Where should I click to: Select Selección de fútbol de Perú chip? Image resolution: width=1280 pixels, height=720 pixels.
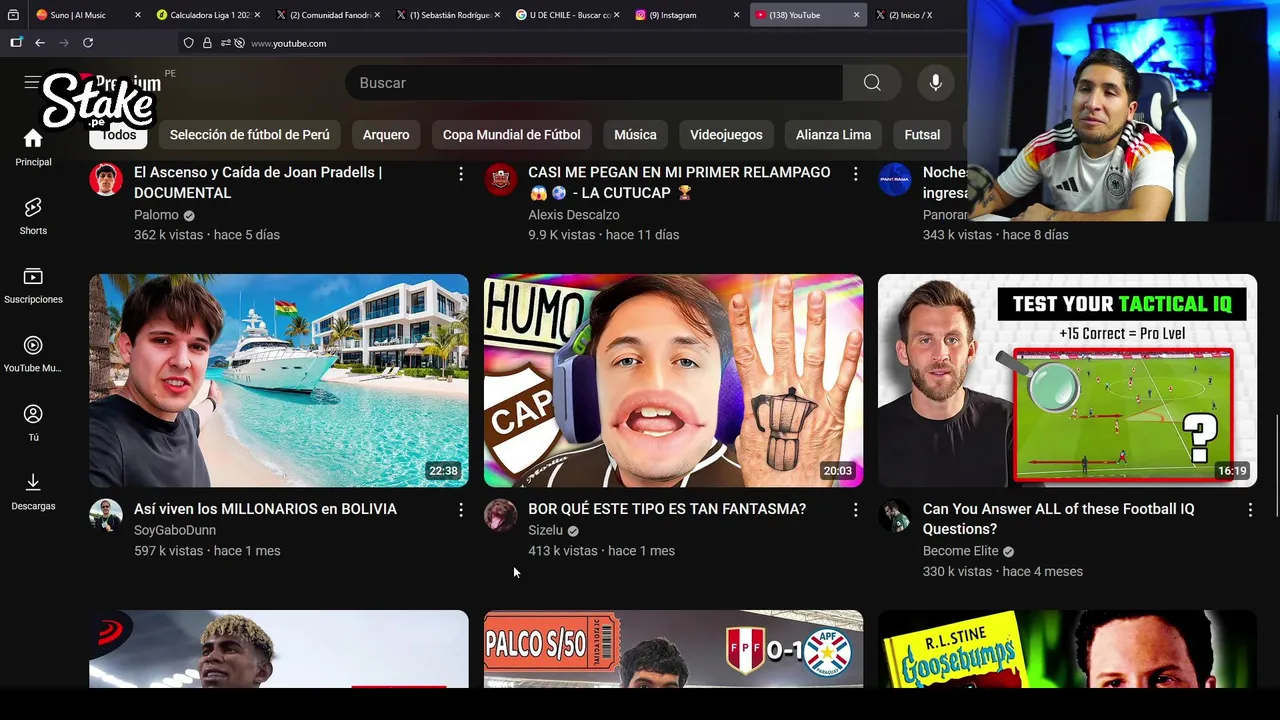click(249, 135)
